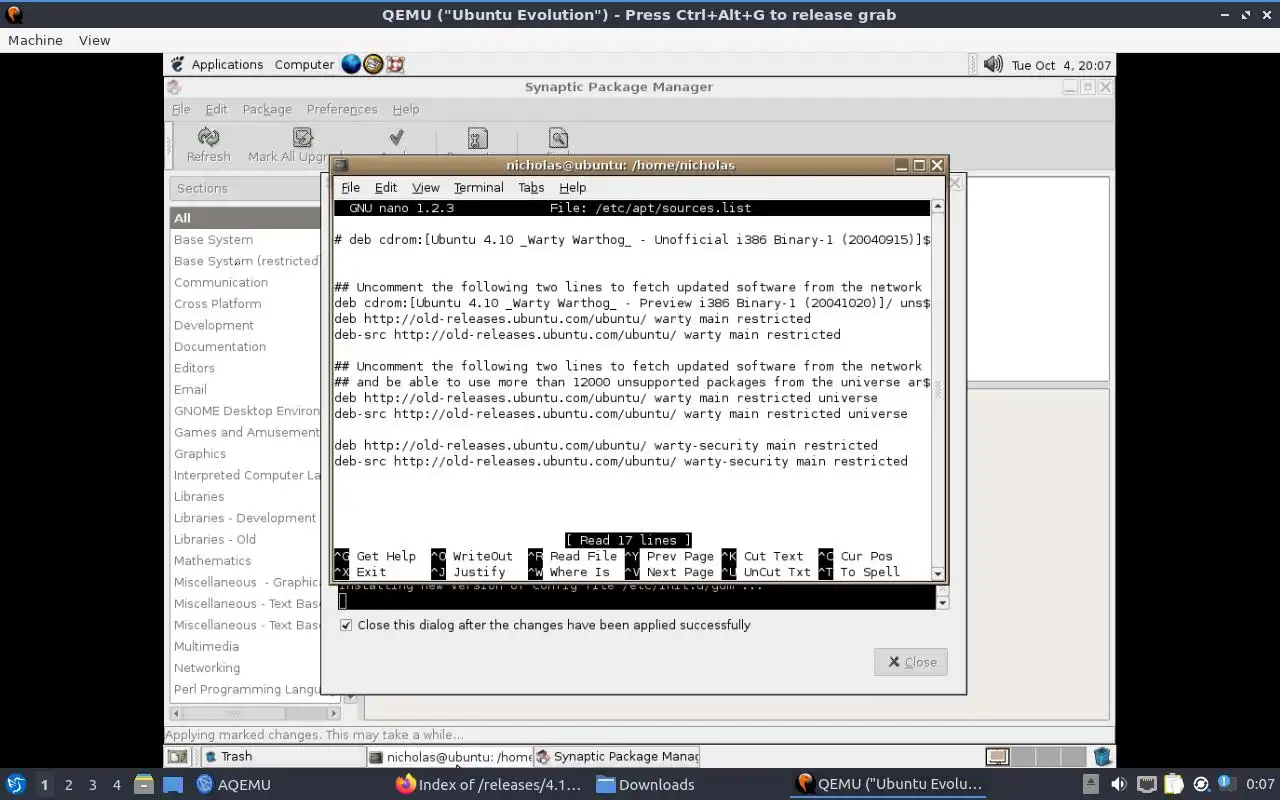The image size is (1280, 800).
Task: Click the sections list left scroll arrow
Action: click(176, 713)
